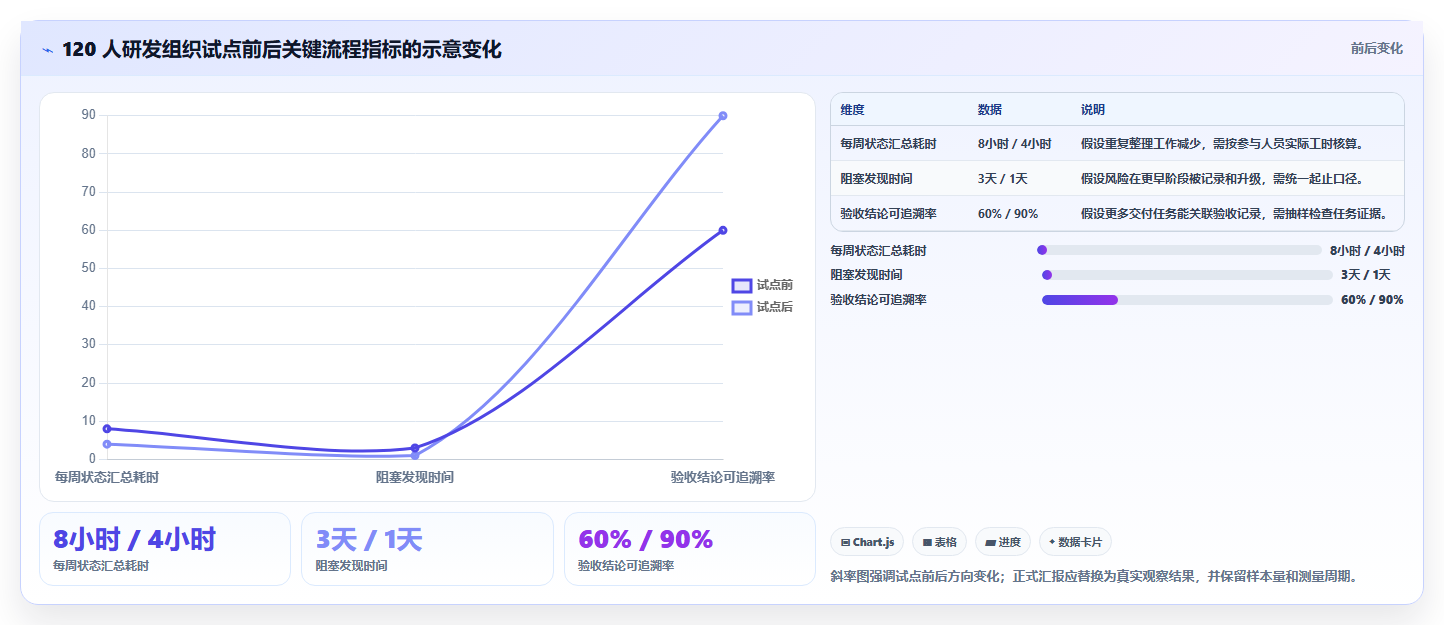Click the 8小时 / 4小时 data card
Screen dimensions: 1444x625
click(165, 549)
